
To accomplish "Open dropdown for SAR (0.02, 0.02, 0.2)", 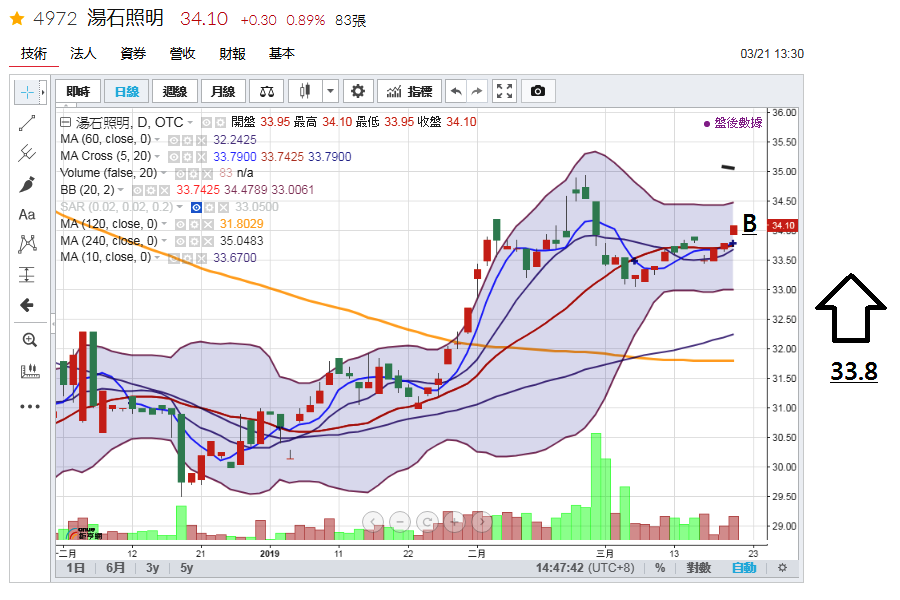I will pyautogui.click(x=180, y=207).
